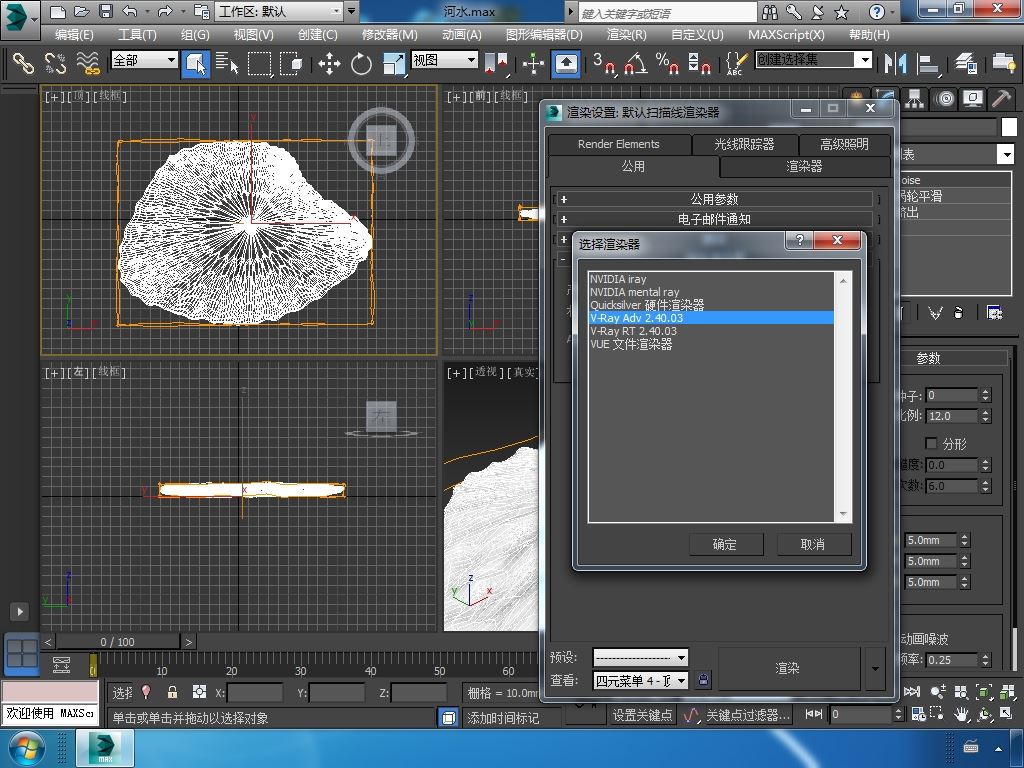Viewport: 1024px width, 768px height.
Task: Click the Unlink Selection tool
Action: click(x=56, y=63)
